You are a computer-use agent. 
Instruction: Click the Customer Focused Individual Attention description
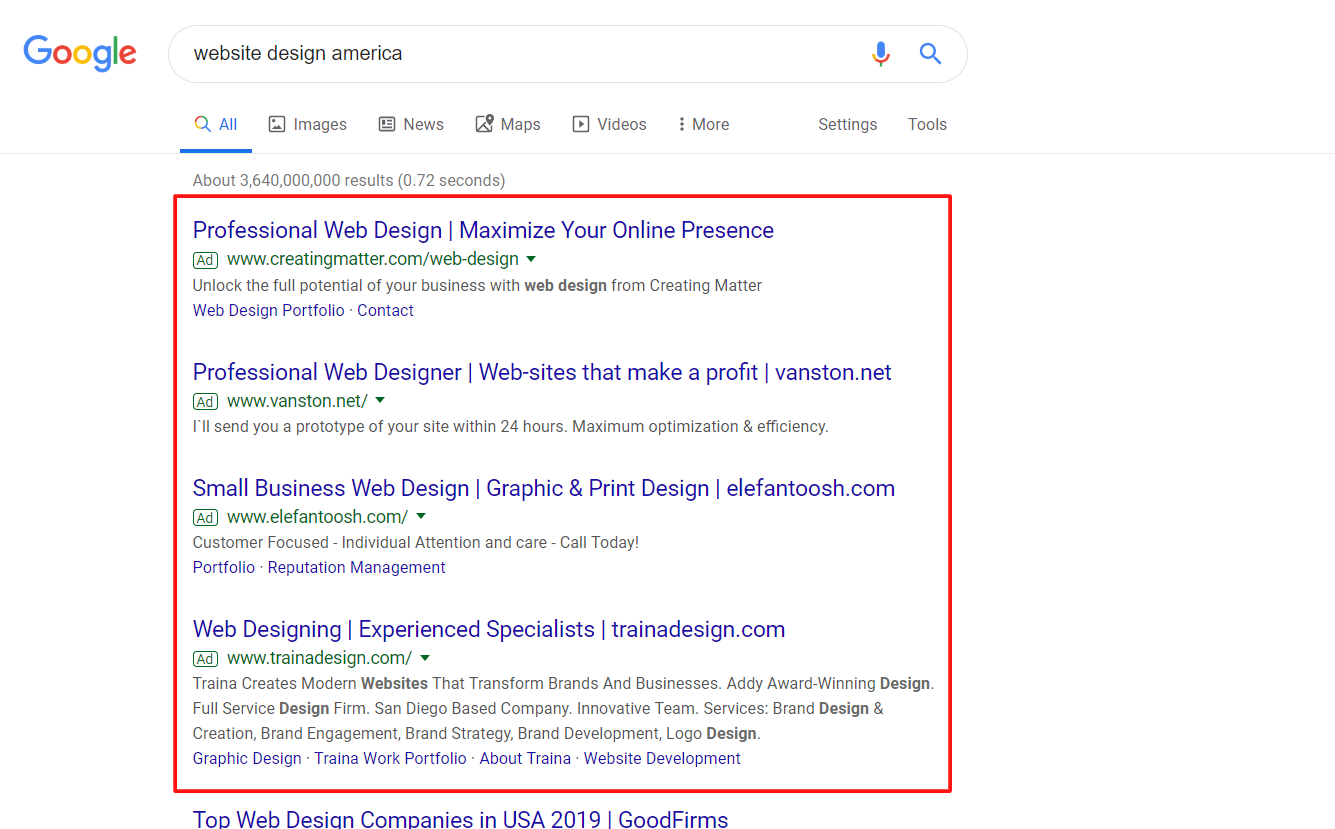(416, 542)
